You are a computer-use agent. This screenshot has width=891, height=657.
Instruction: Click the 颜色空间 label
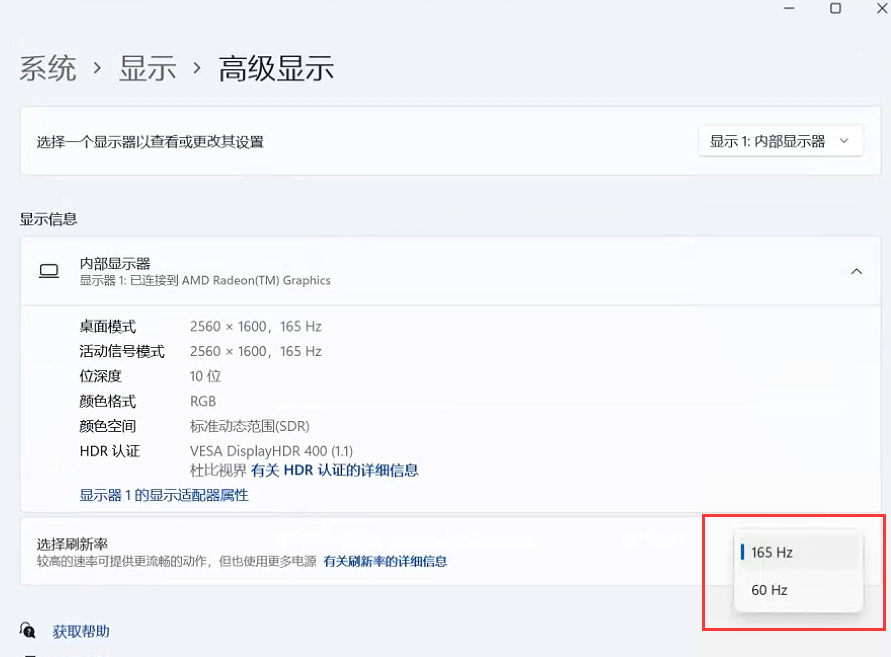tap(108, 426)
